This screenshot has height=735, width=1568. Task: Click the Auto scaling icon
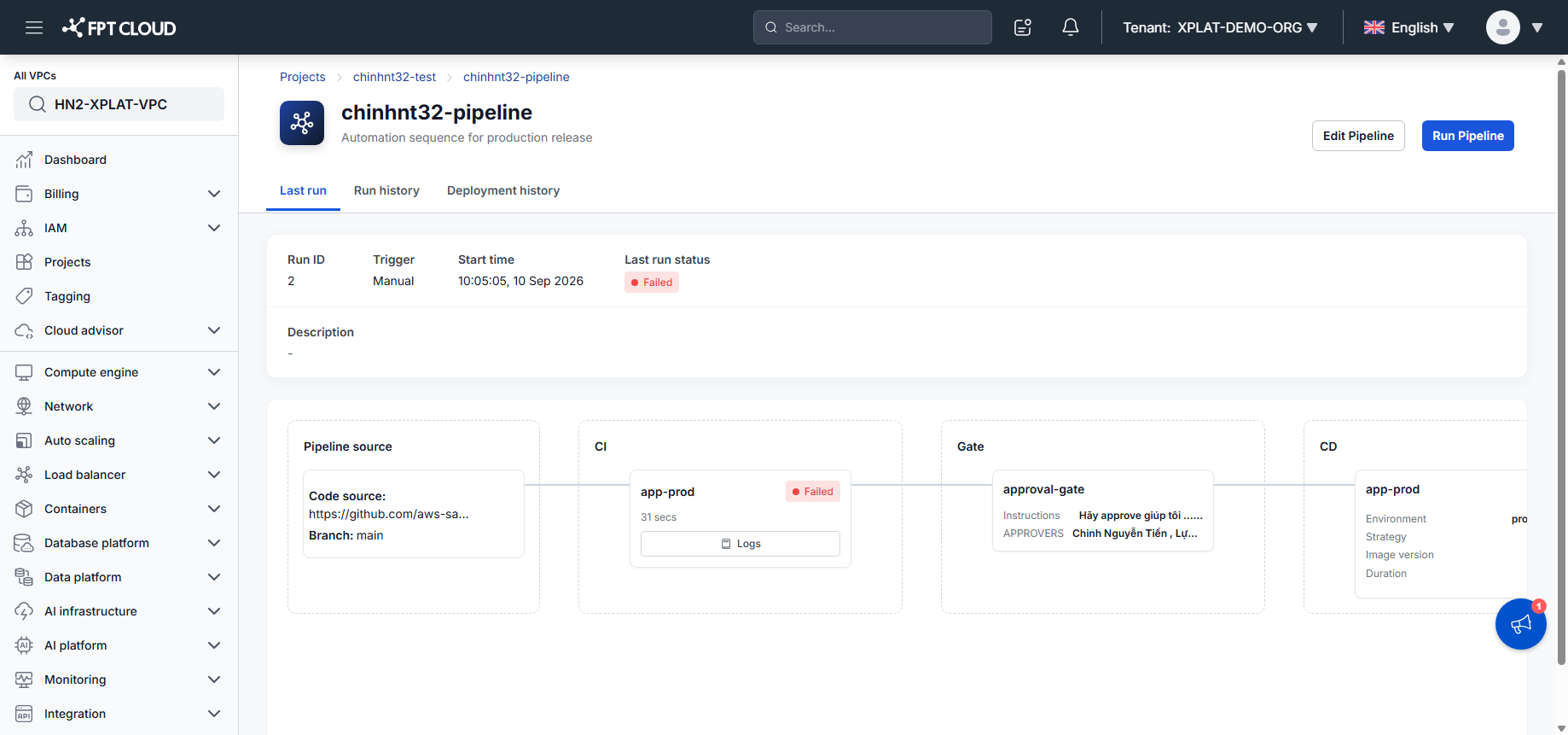pos(24,440)
